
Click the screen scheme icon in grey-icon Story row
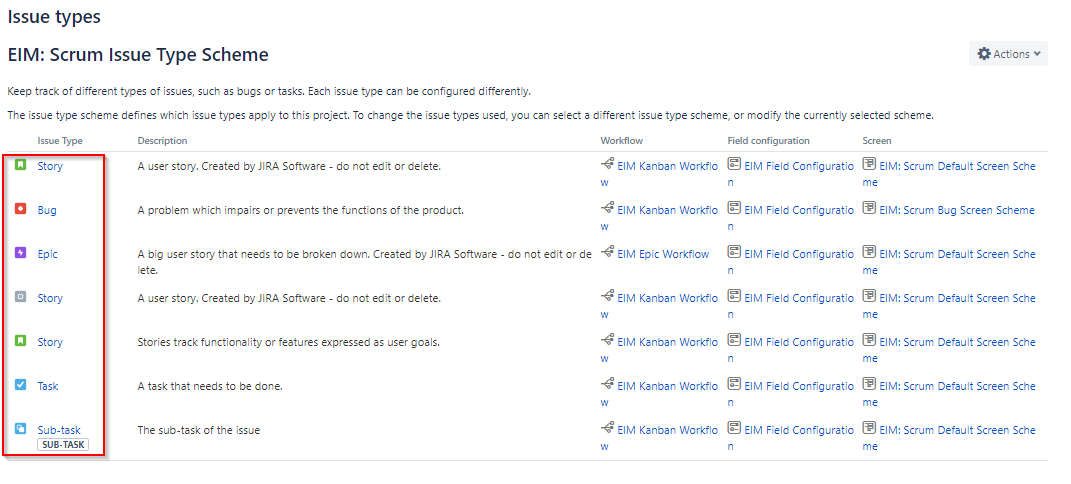coord(870,297)
